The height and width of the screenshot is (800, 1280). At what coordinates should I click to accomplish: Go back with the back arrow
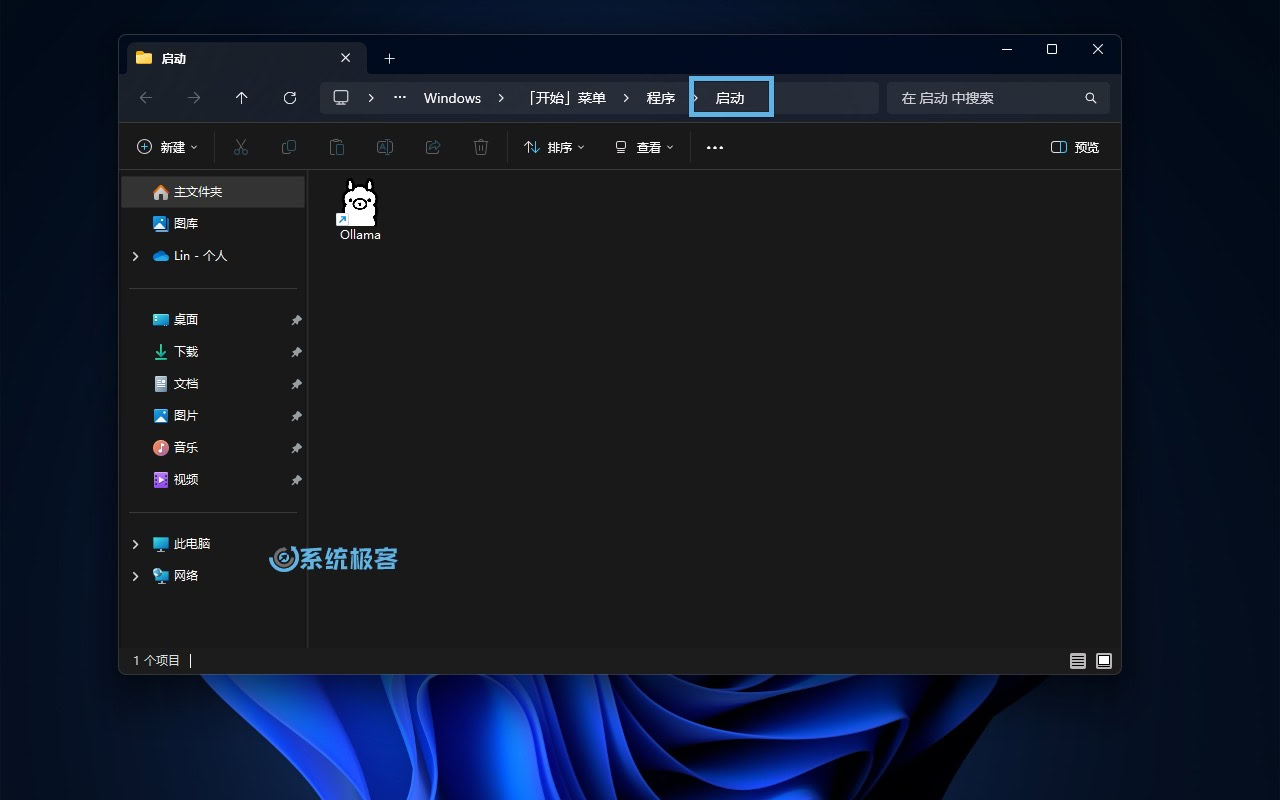146,98
